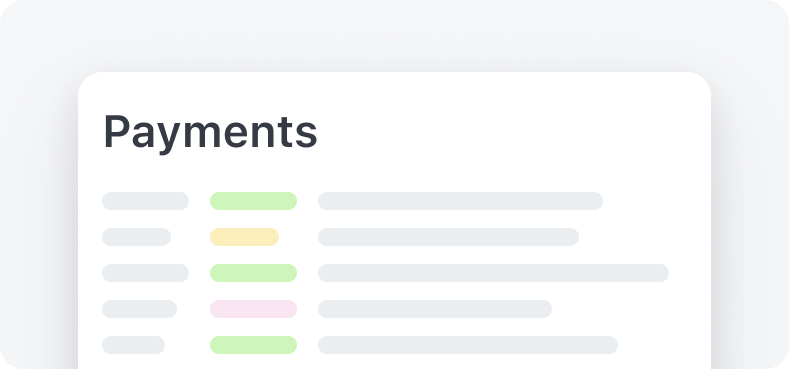Viewport: 789px width, 369px height.
Task: Click the long gray bar beside the yellow pill
Action: 448,237
